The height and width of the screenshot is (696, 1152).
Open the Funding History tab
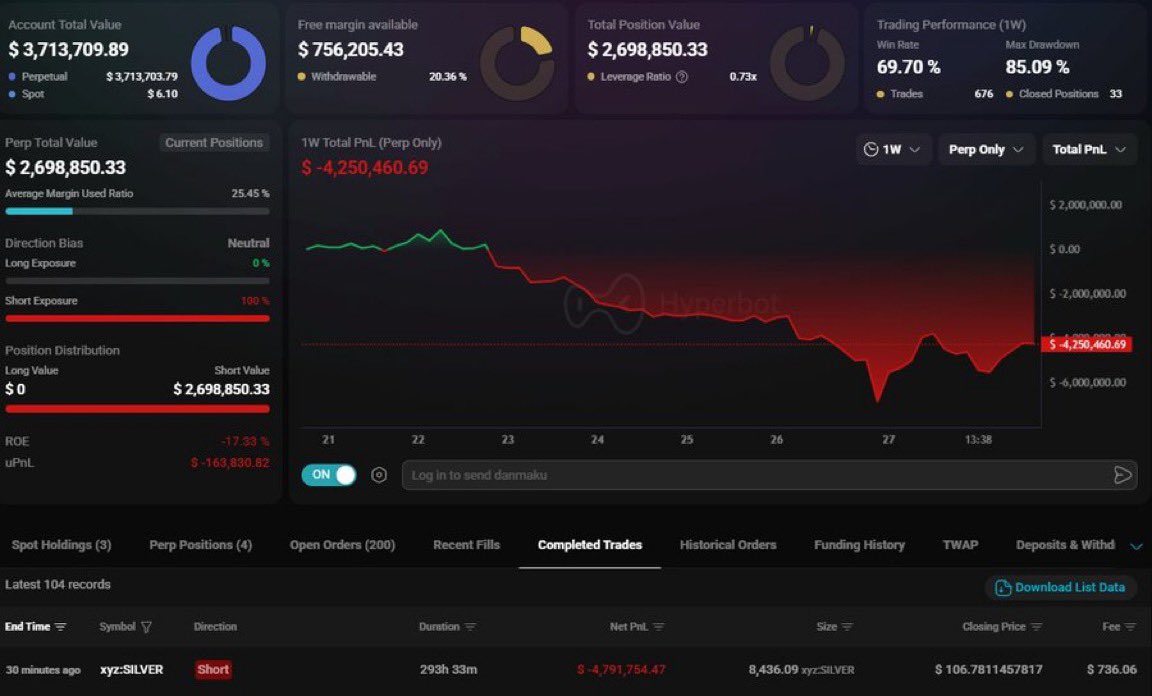point(860,545)
